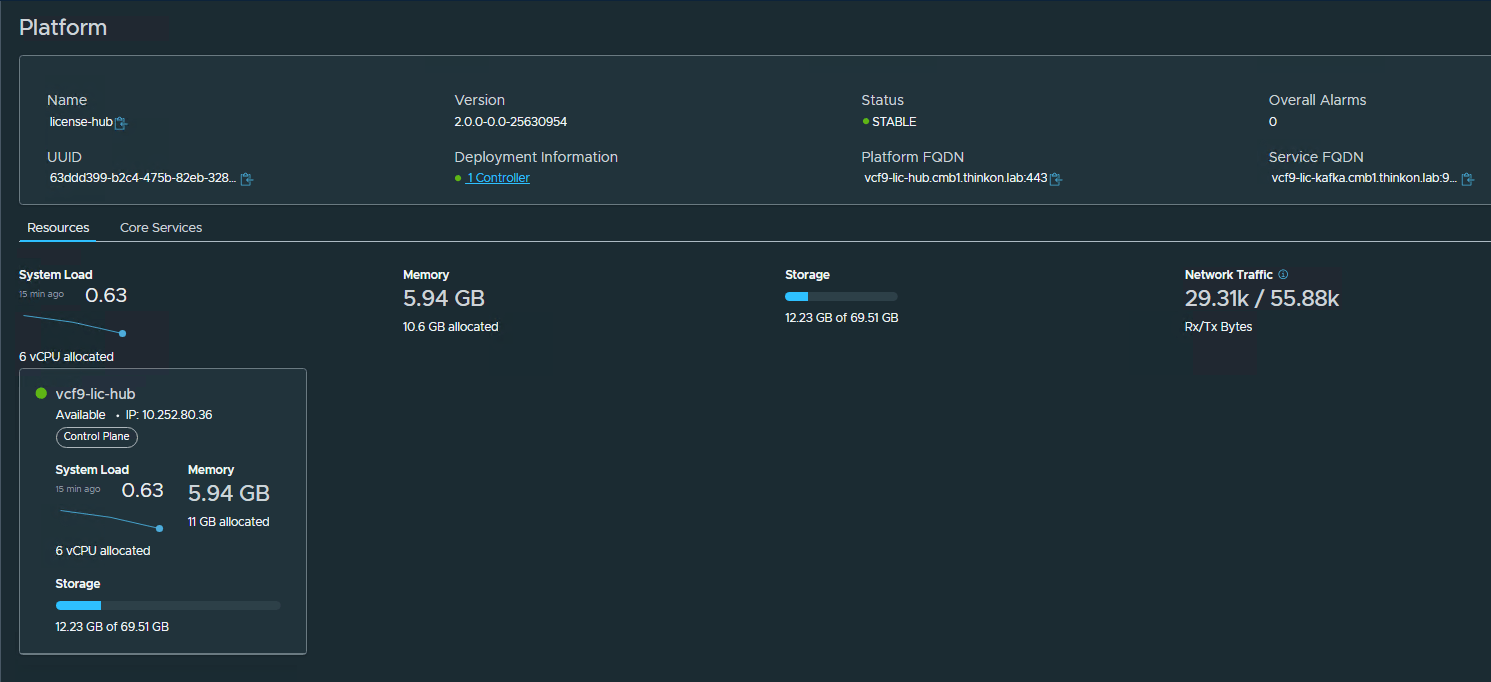Click the Deployment Information label

pos(536,157)
